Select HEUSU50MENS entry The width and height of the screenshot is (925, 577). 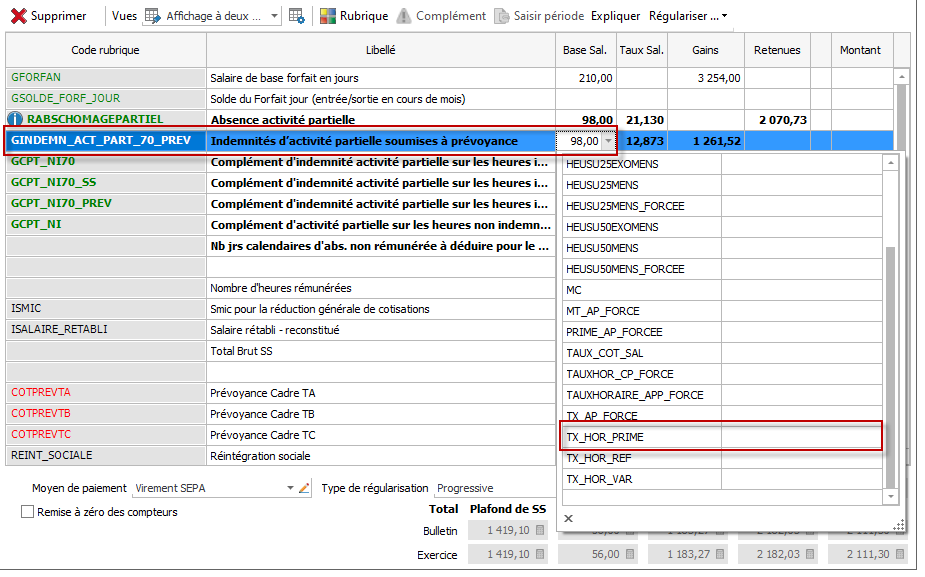tap(720, 248)
